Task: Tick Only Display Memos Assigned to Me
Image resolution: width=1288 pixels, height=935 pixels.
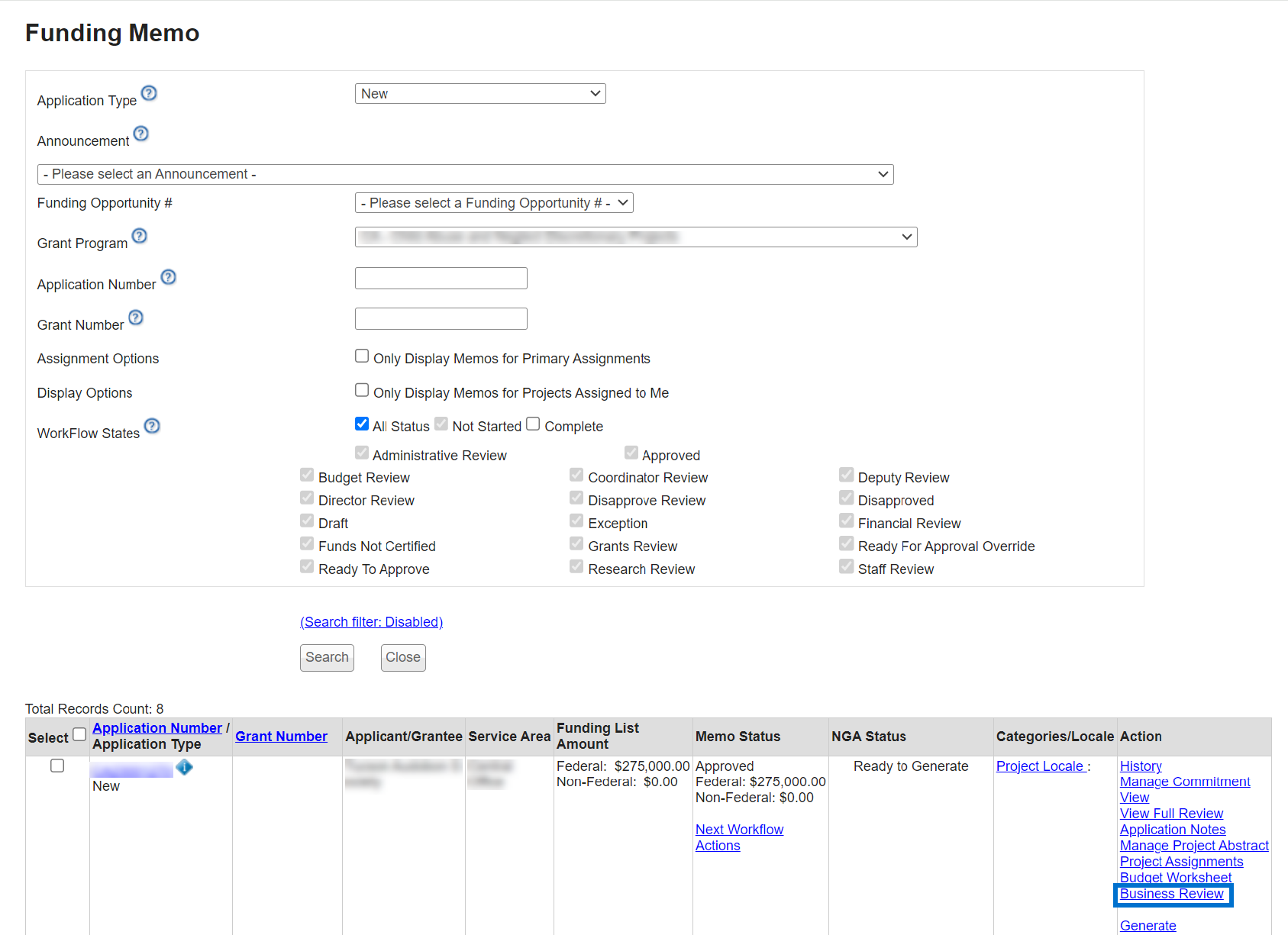Action: [x=362, y=391]
